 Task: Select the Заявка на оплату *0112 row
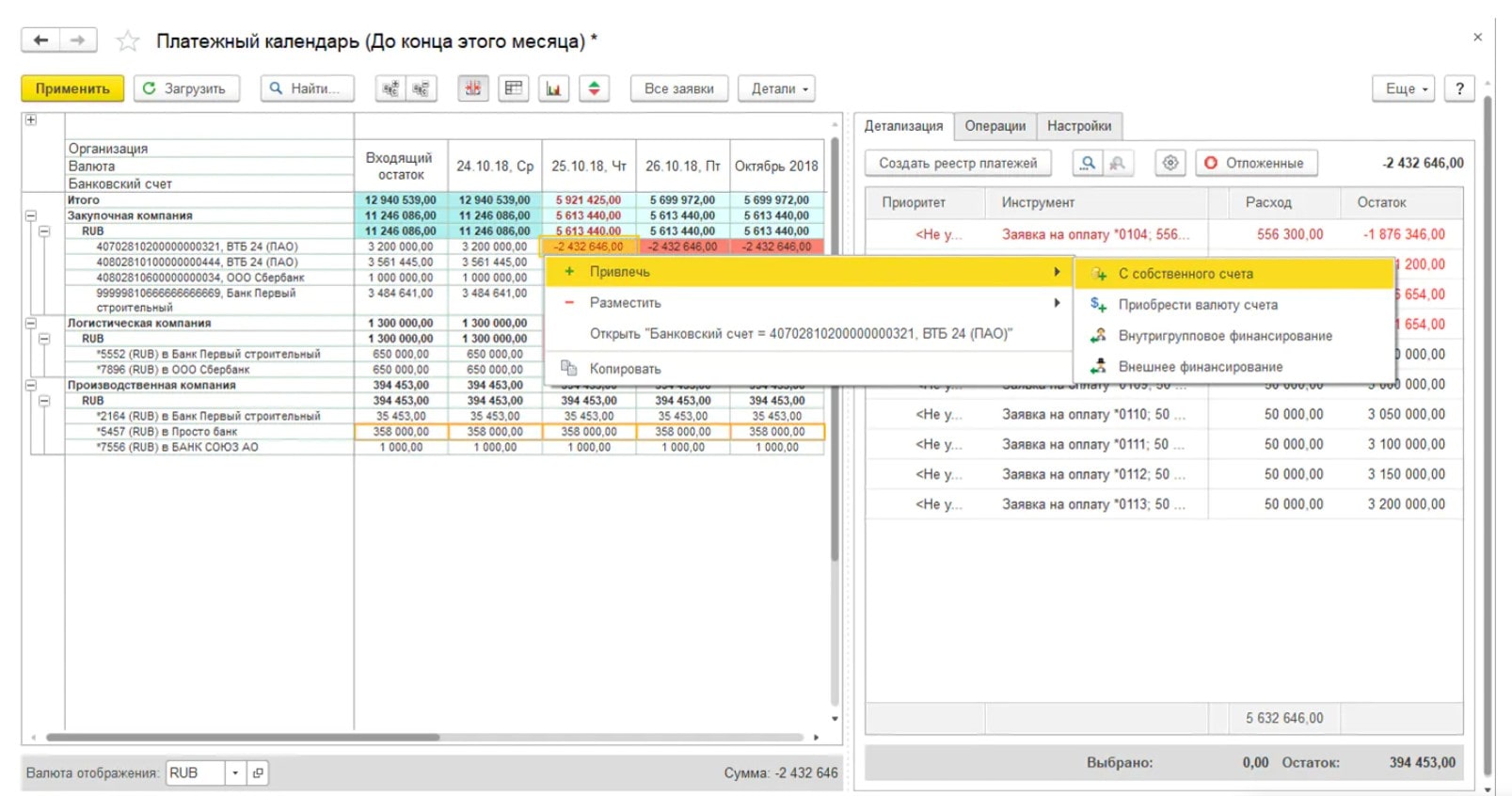pyautogui.click(x=1164, y=474)
